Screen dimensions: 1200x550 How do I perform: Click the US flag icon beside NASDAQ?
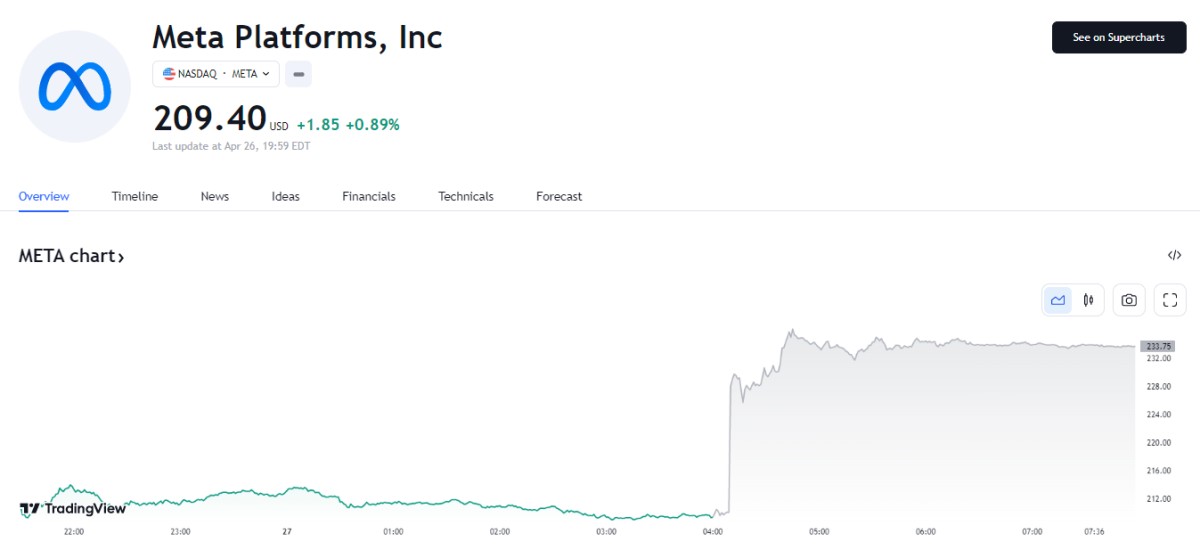169,74
